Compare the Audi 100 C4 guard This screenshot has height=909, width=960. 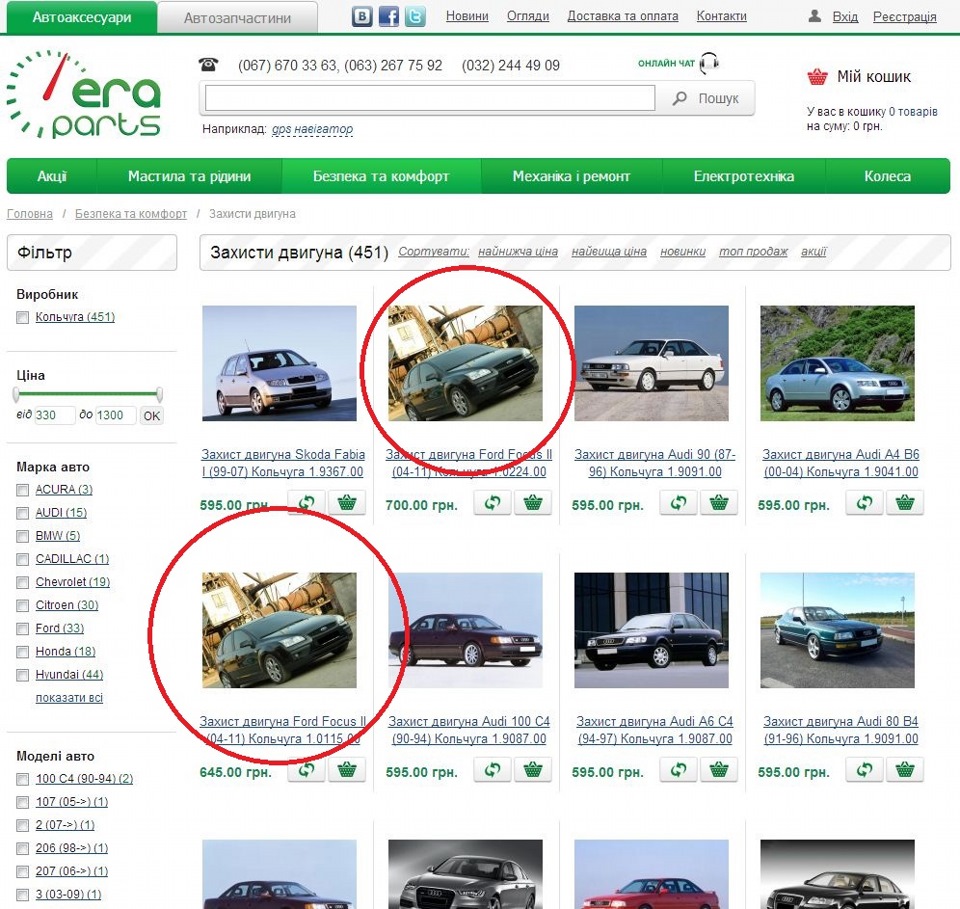coord(492,770)
